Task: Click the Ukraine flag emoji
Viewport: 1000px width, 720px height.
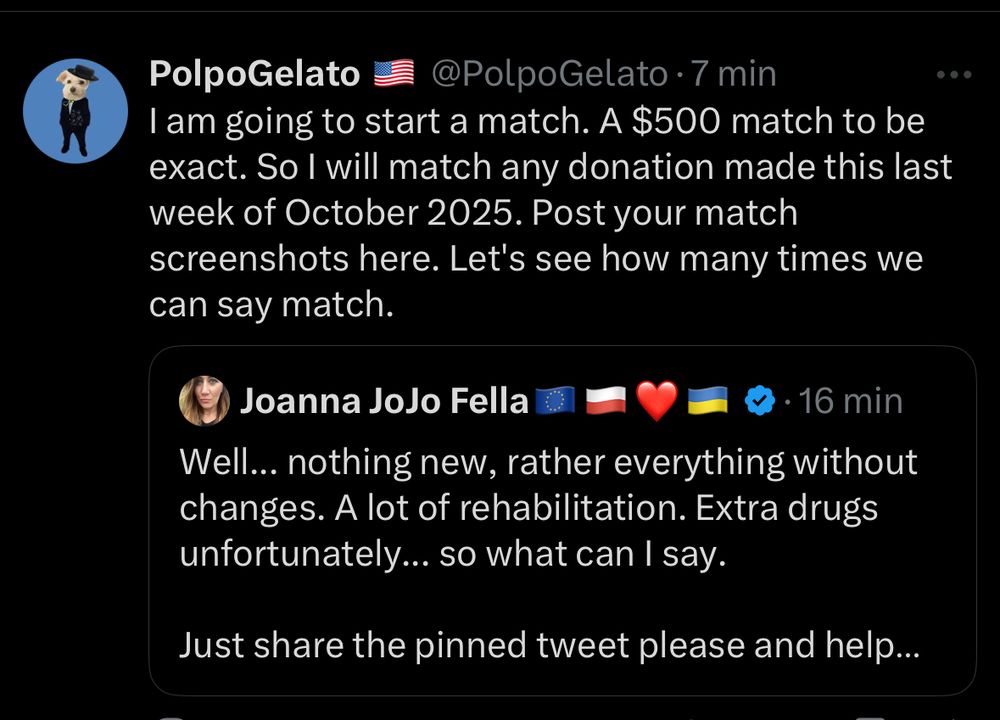Action: pos(708,401)
